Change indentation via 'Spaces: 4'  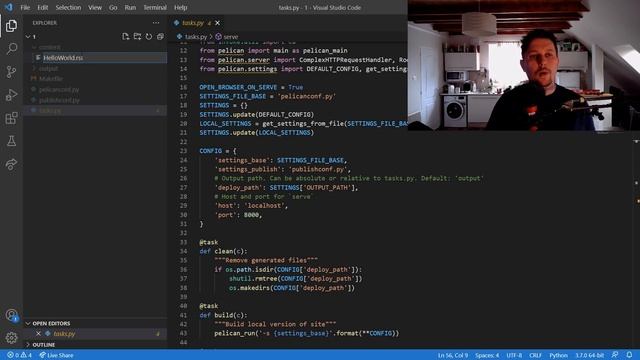pos(487,355)
